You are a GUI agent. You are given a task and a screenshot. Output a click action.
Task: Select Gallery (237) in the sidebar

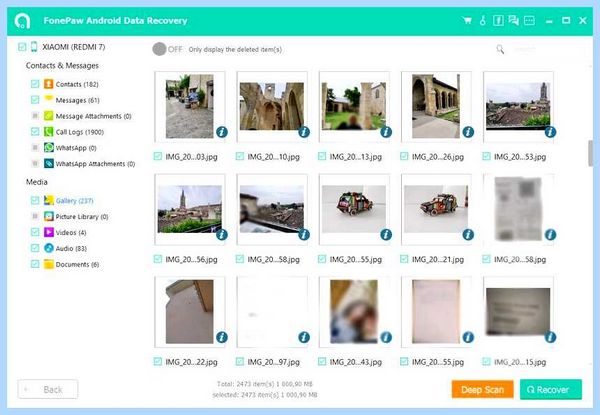(x=74, y=200)
